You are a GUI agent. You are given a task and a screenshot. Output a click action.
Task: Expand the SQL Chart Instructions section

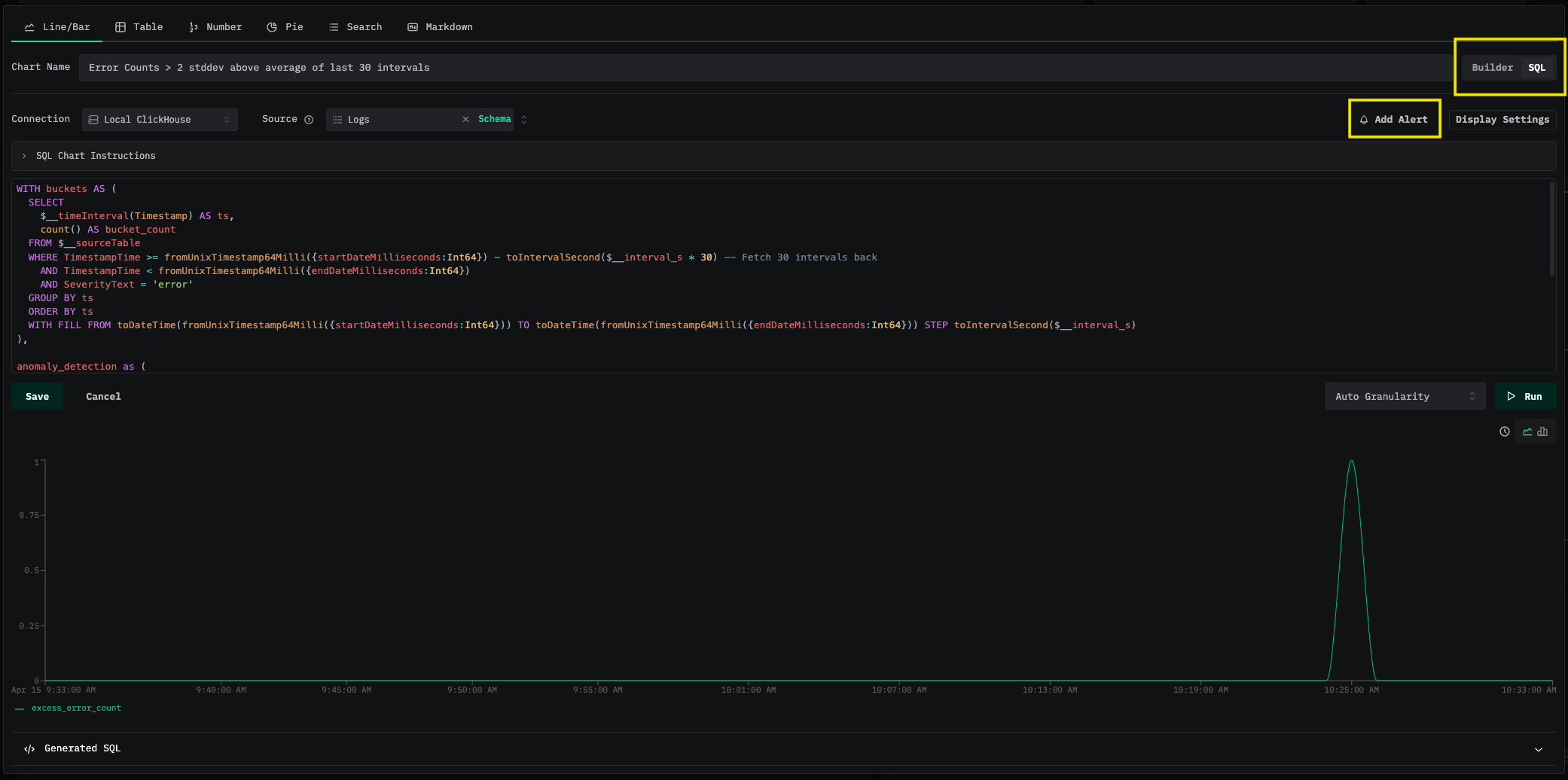(x=96, y=156)
